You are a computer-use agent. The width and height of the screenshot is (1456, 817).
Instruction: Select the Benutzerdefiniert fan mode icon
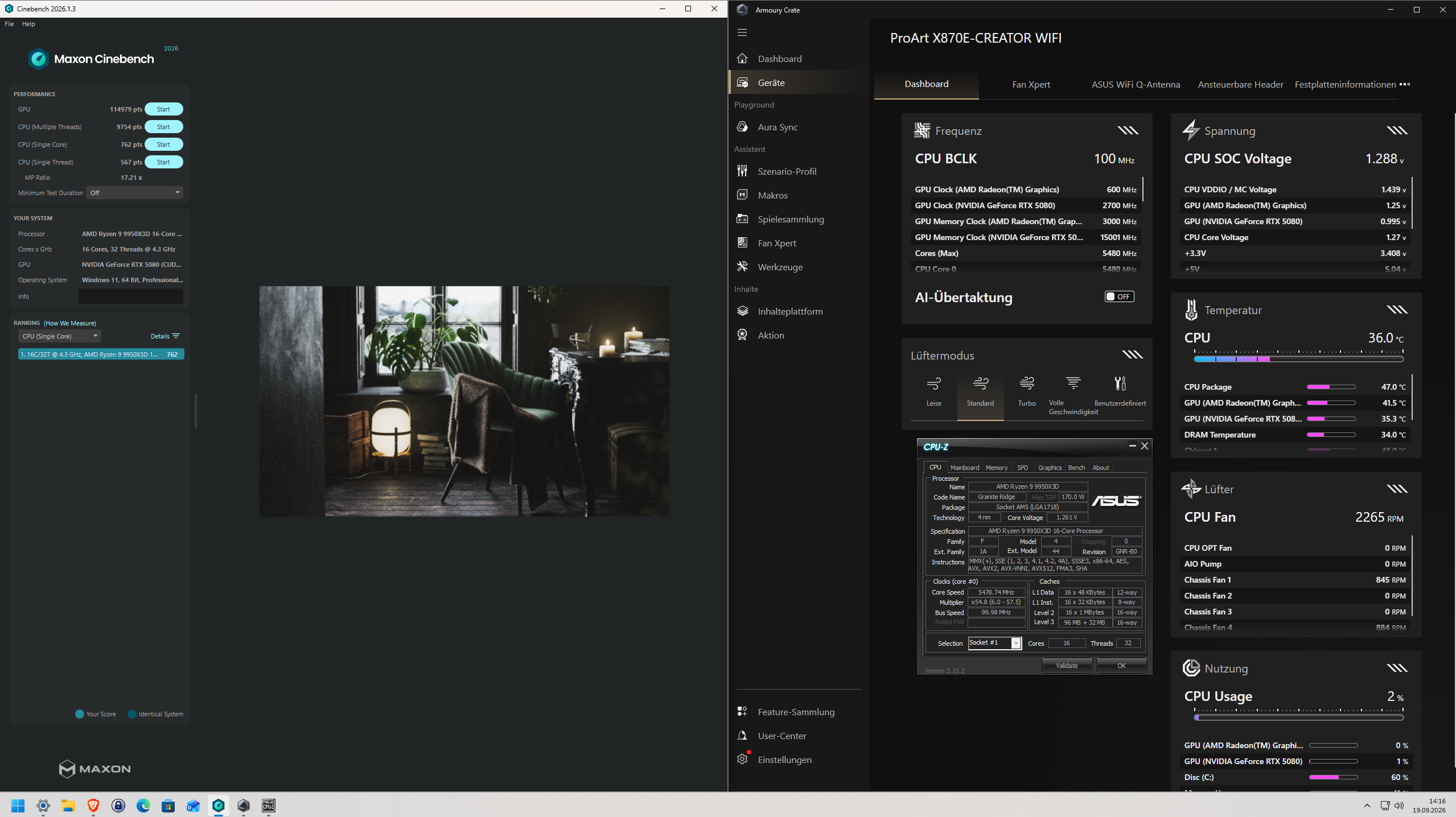1120,383
